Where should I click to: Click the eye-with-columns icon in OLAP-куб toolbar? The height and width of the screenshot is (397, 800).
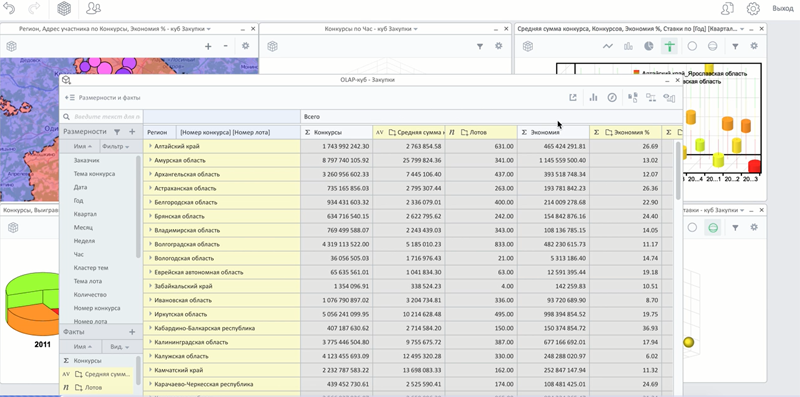[x=669, y=97]
